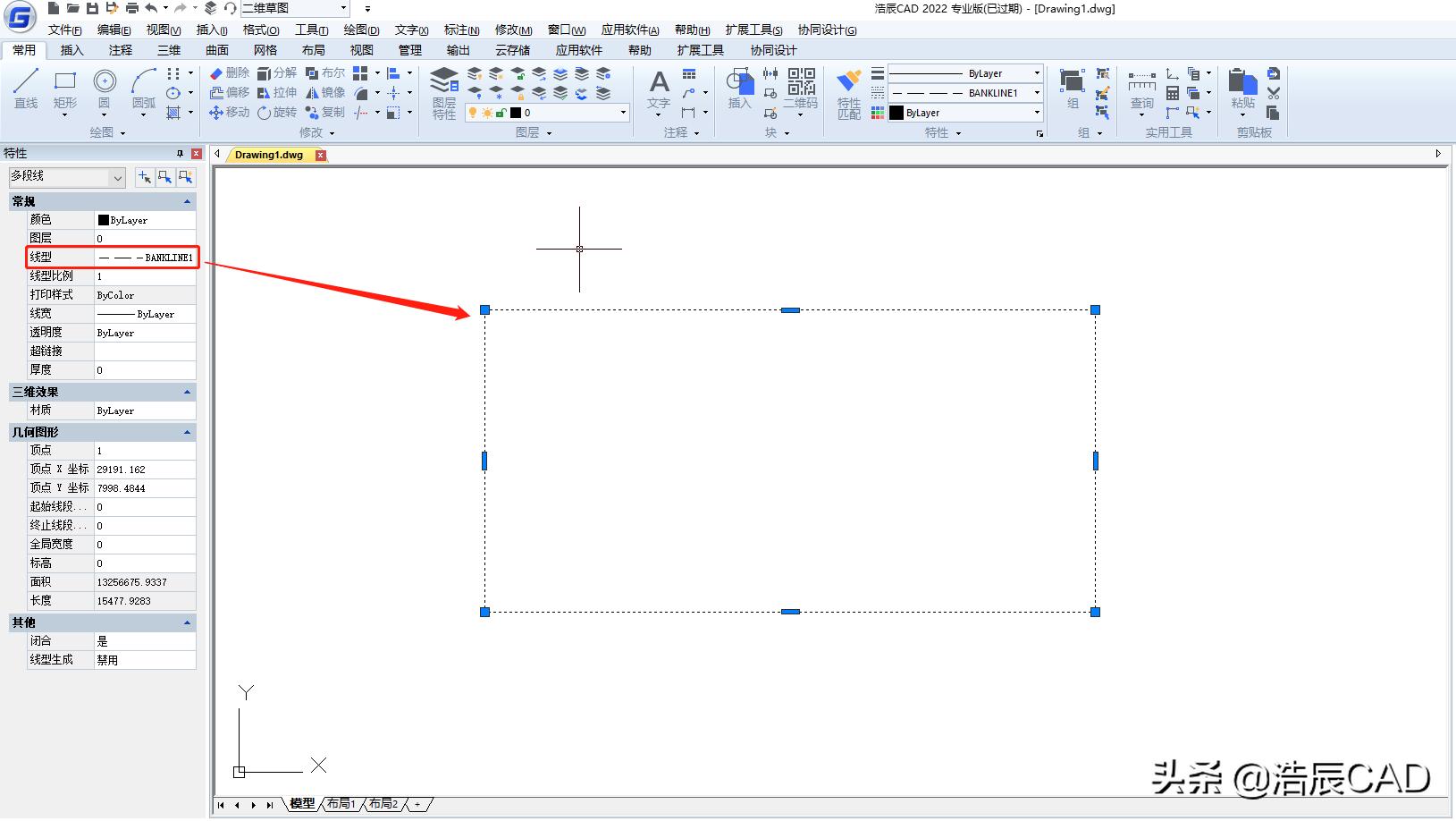Screen dimensions: 1456x821
Task: Activate the 特性匹配 match properties brush
Action: (x=848, y=93)
